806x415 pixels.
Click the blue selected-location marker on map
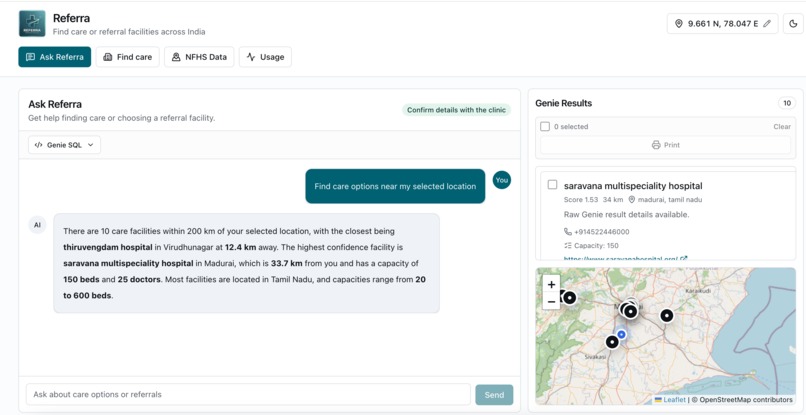(621, 335)
